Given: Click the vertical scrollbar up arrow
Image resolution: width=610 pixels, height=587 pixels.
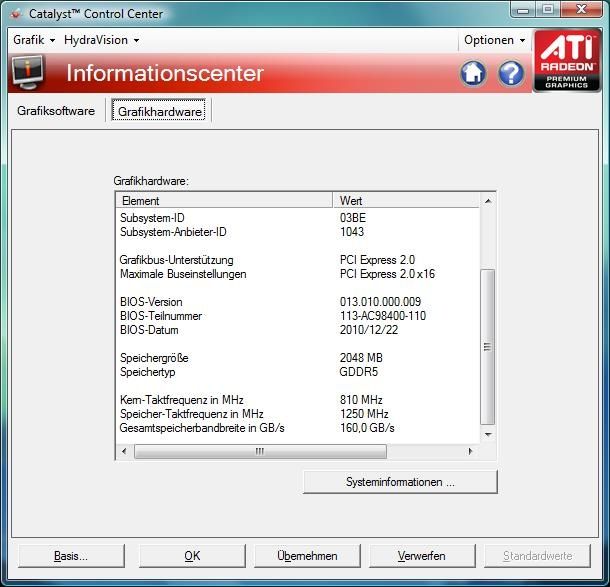Looking at the screenshot, I should point(488,201).
